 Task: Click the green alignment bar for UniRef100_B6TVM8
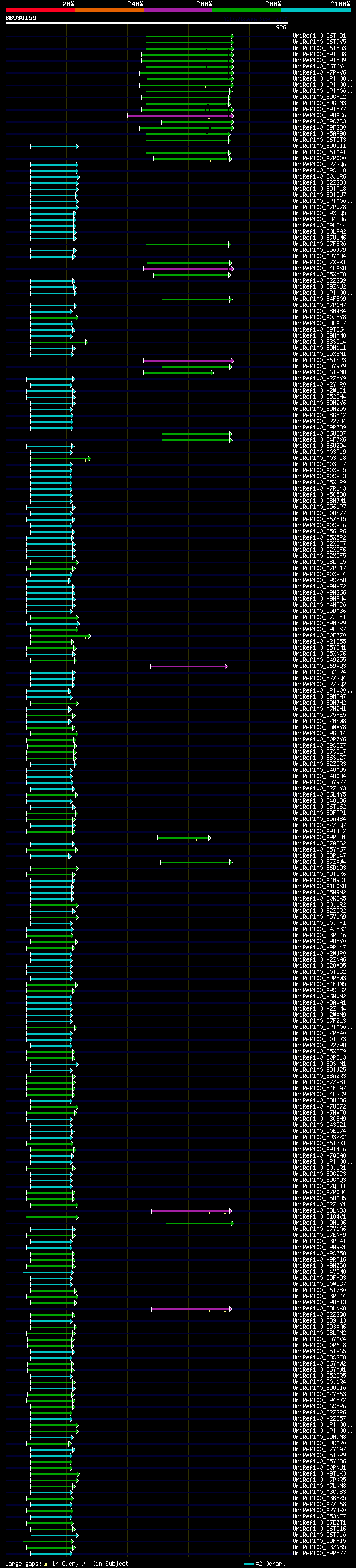pyautogui.click(x=179, y=373)
